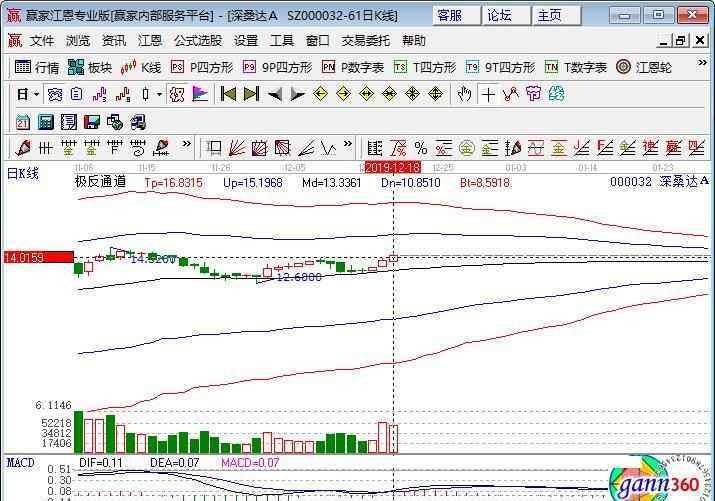
Task: Open the 日 period dropdown
Action: 27,94
